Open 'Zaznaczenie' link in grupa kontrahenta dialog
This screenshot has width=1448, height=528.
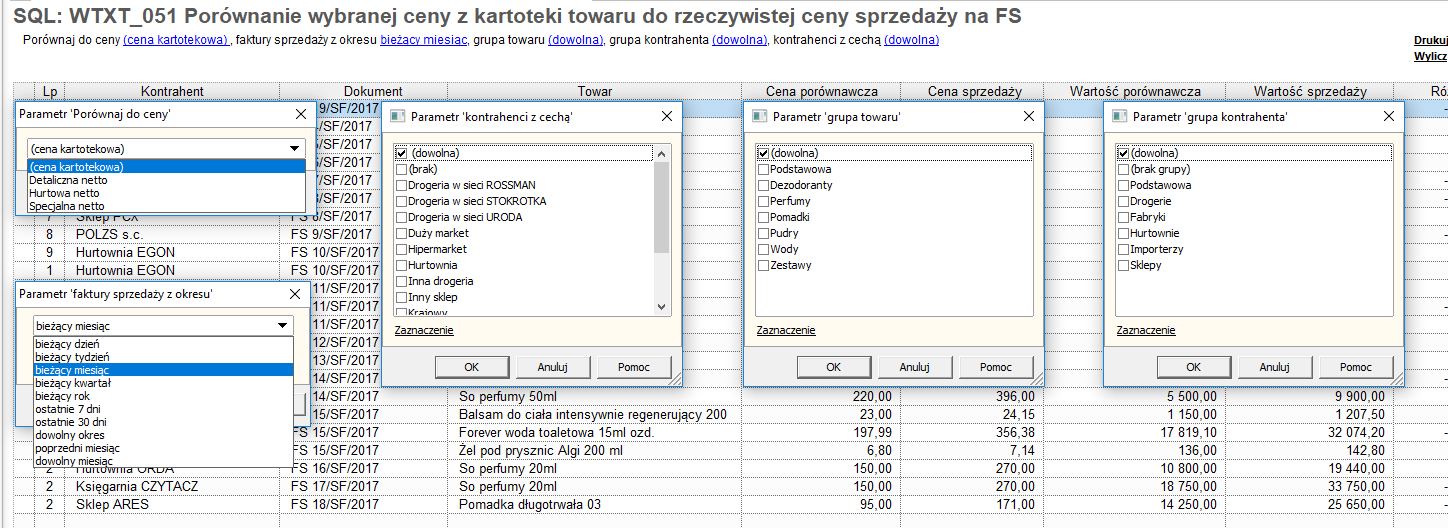(1146, 330)
